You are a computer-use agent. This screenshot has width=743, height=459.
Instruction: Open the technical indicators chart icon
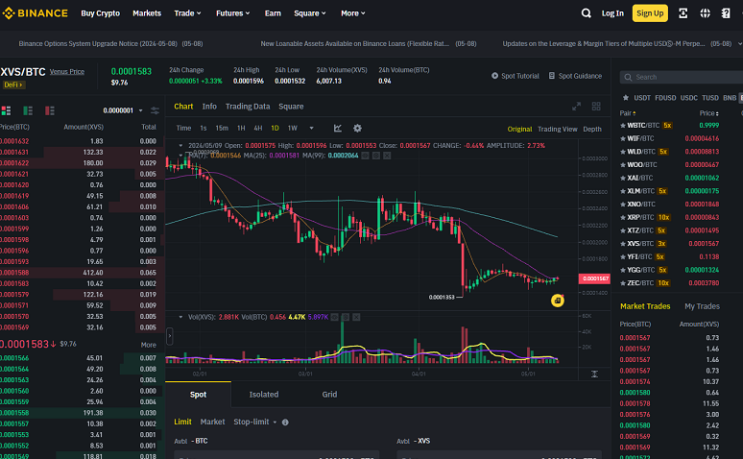[x=337, y=128]
